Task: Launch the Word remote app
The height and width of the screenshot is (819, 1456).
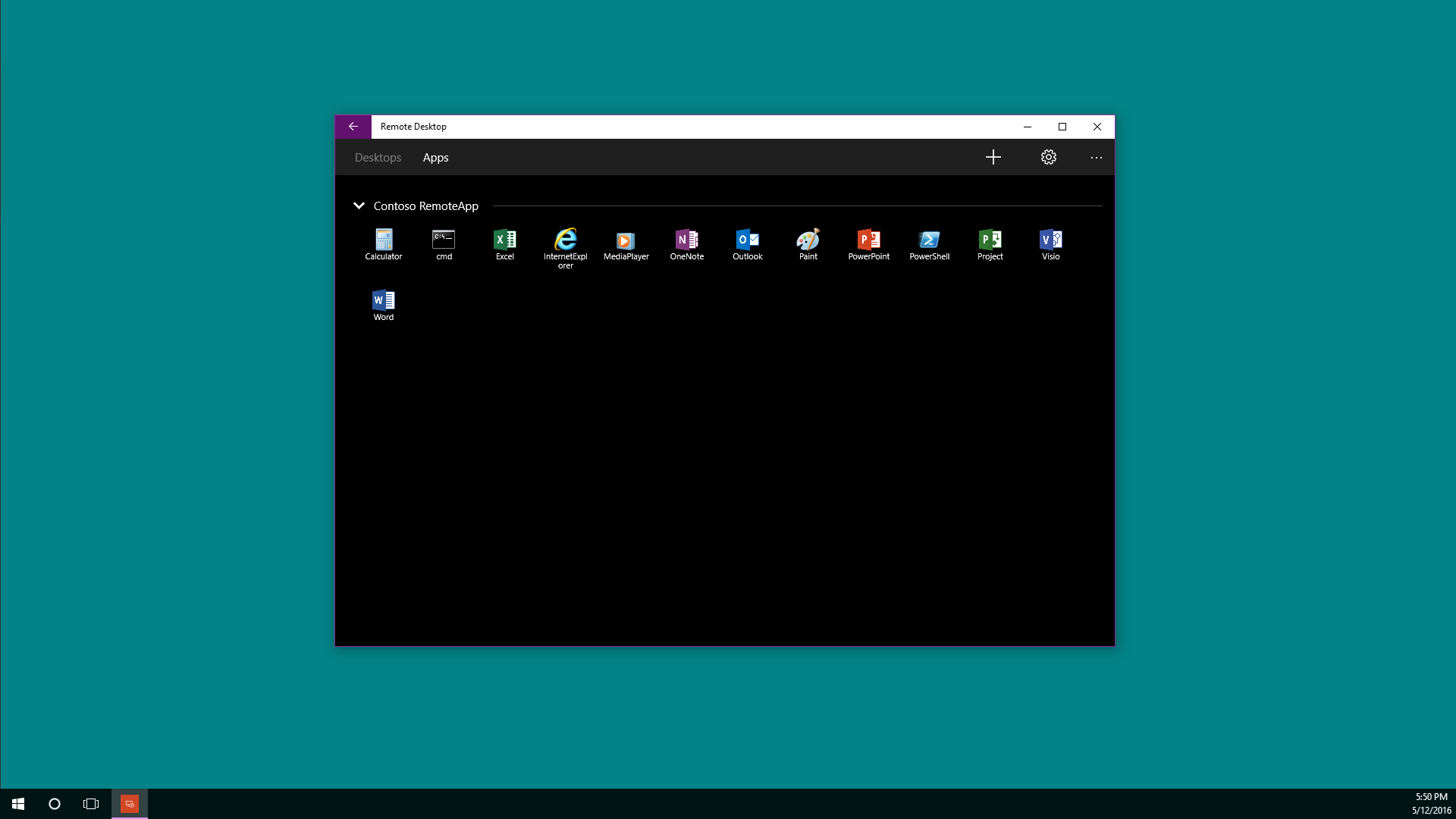Action: tap(384, 304)
